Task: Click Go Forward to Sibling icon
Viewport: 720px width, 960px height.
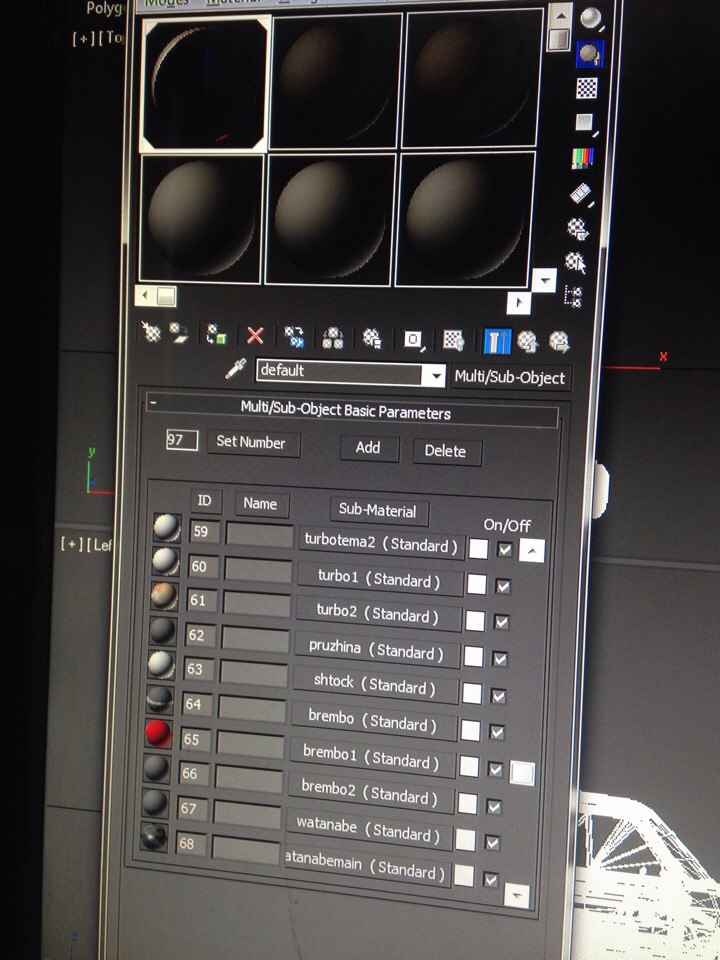Action: tap(558, 342)
